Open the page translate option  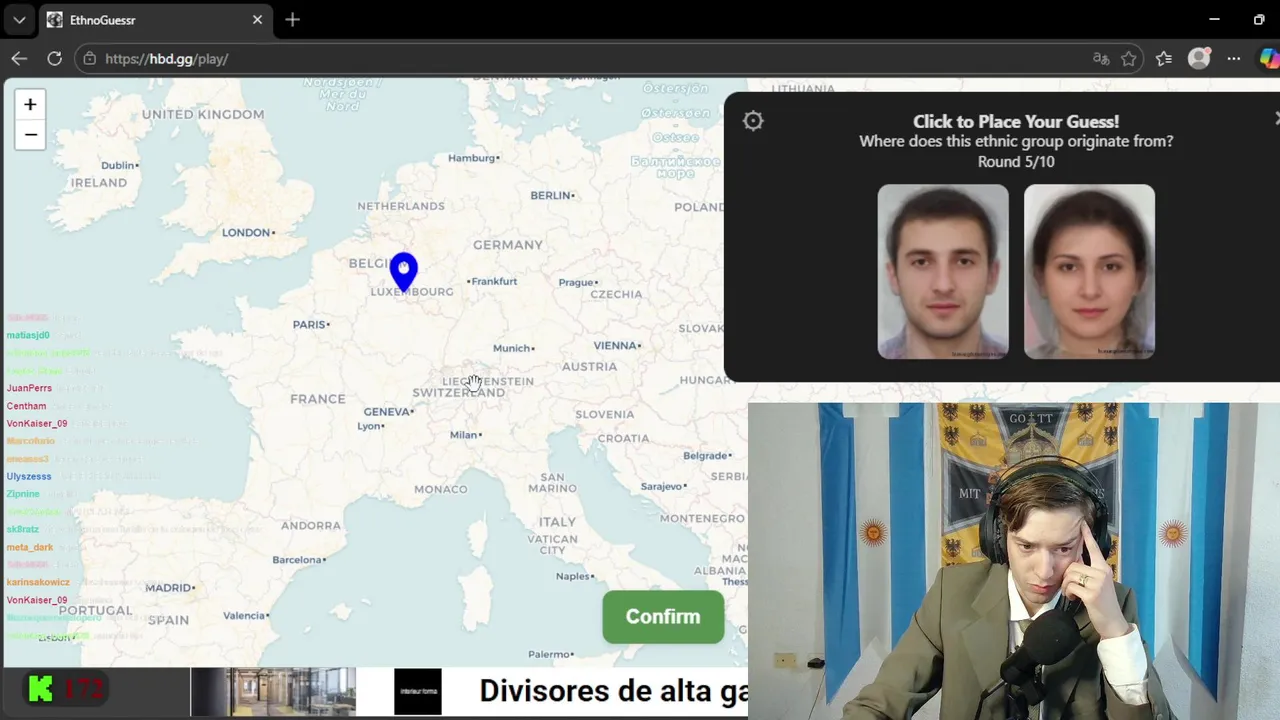coord(1101,59)
